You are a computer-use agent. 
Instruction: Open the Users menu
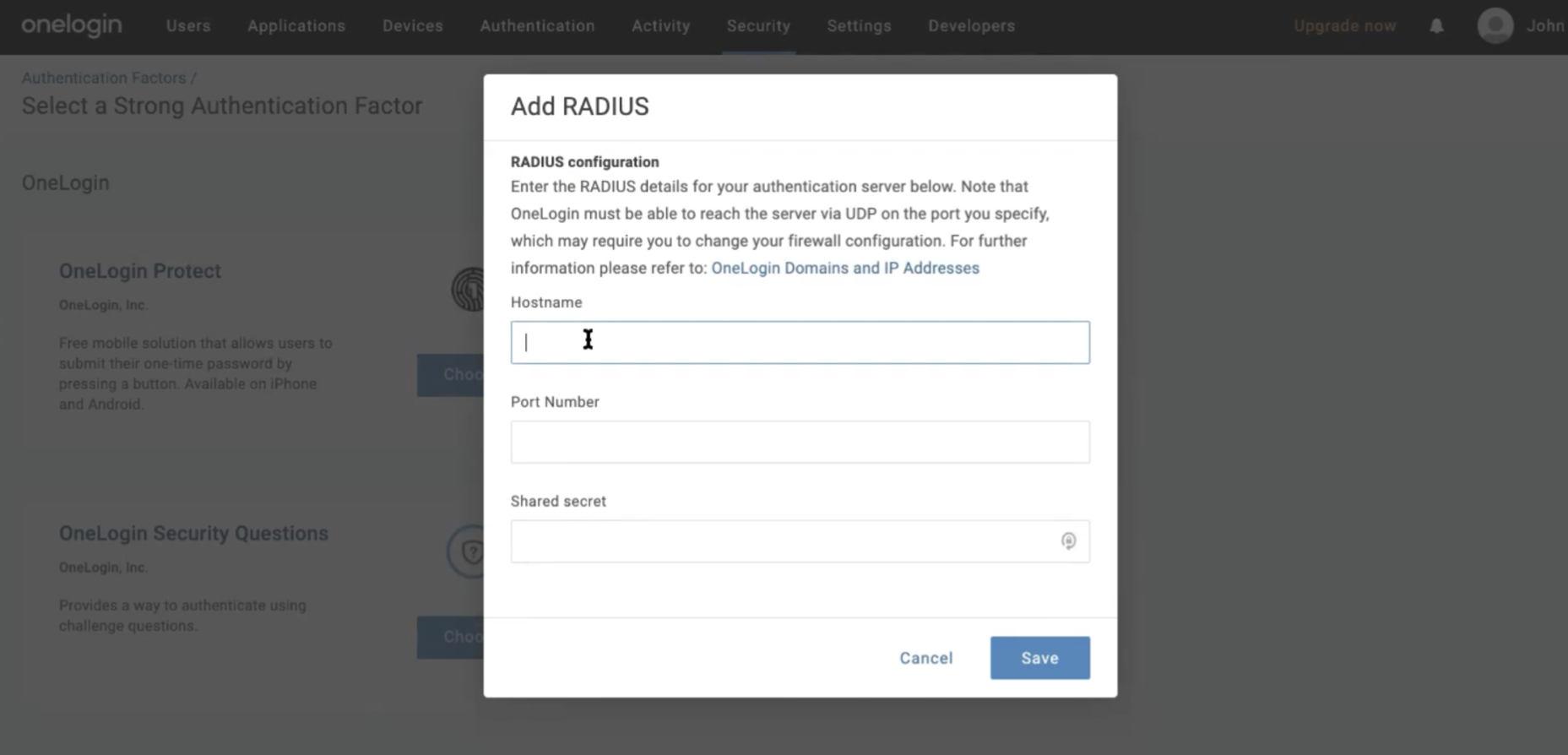tap(188, 26)
